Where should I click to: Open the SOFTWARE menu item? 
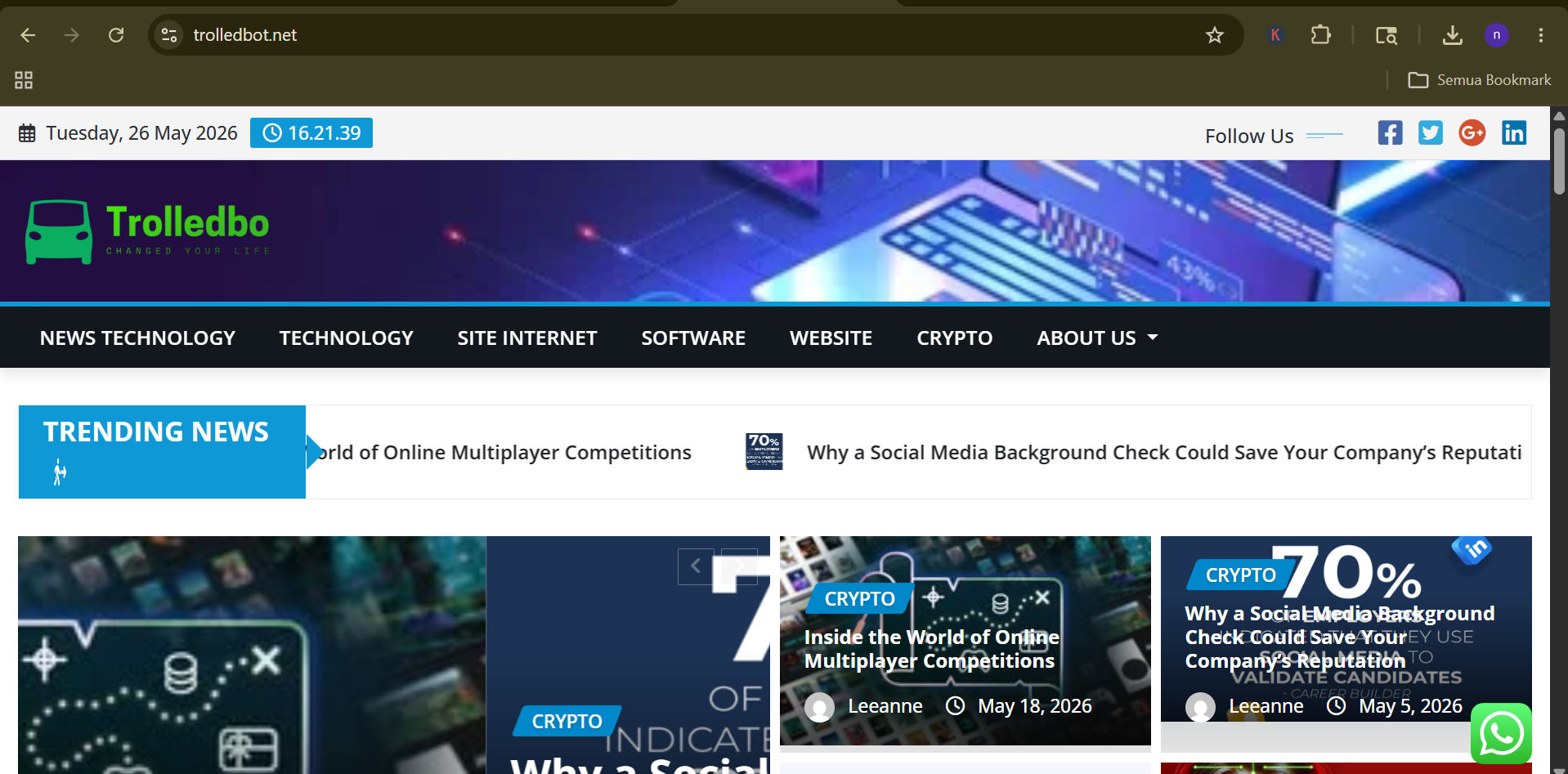click(x=693, y=338)
